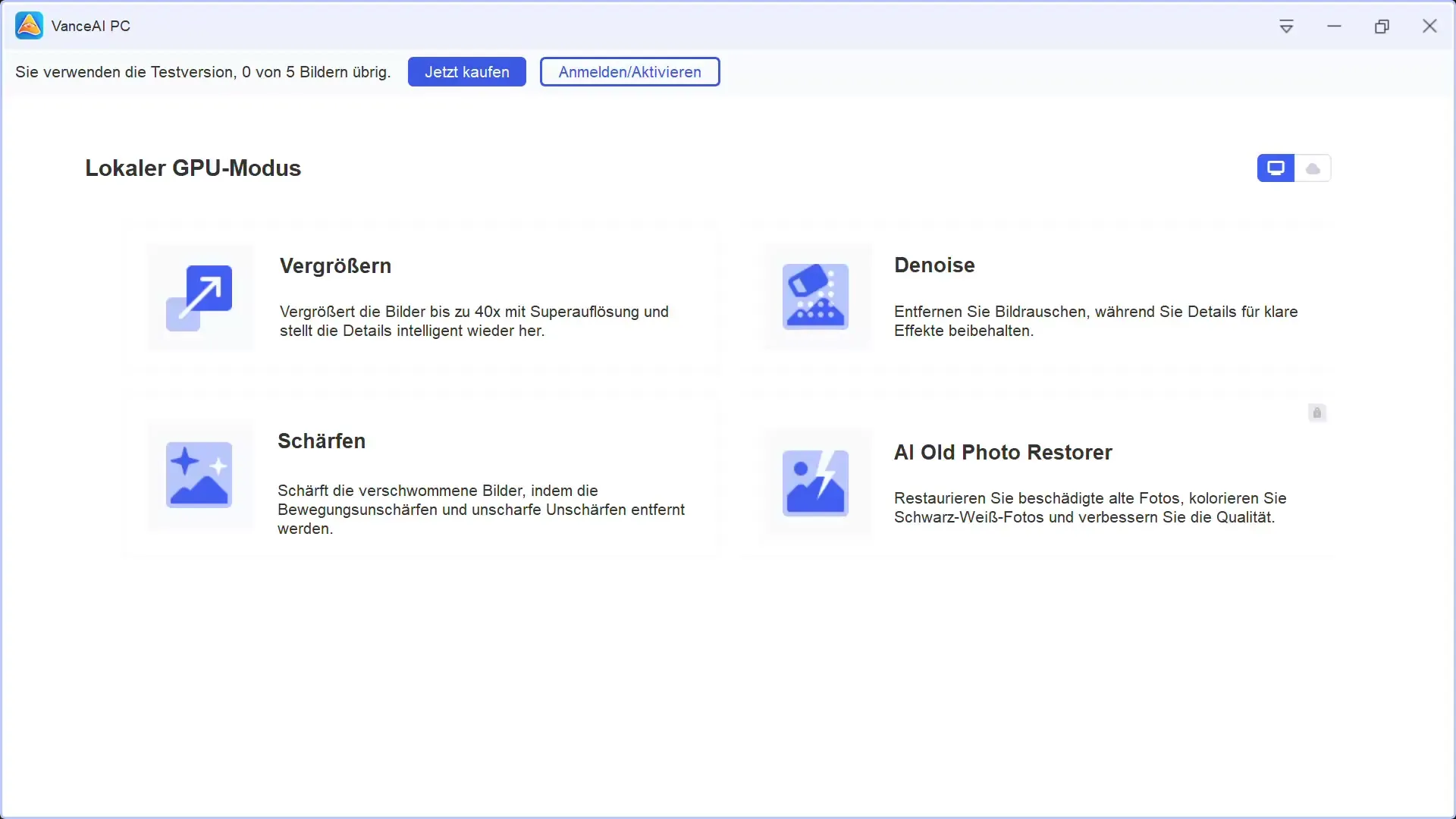Click the trial version status message
This screenshot has height=819, width=1456.
[202, 72]
